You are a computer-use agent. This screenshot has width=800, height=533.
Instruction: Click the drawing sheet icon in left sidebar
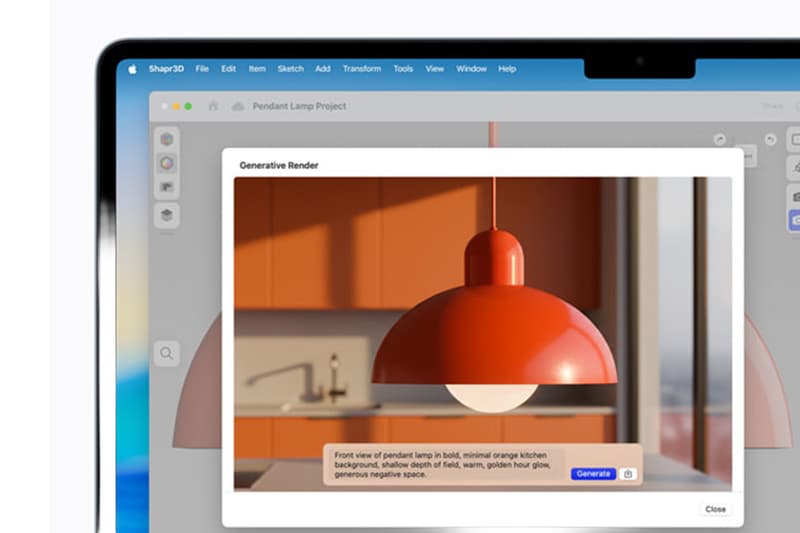(x=167, y=187)
